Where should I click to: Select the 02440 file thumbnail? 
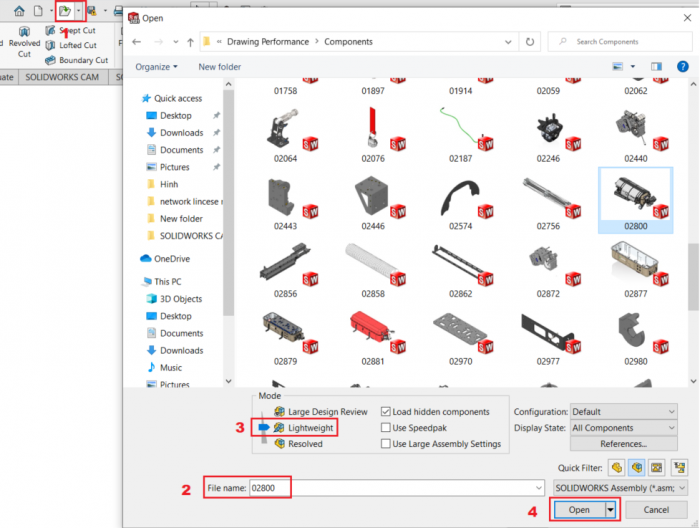(x=635, y=135)
